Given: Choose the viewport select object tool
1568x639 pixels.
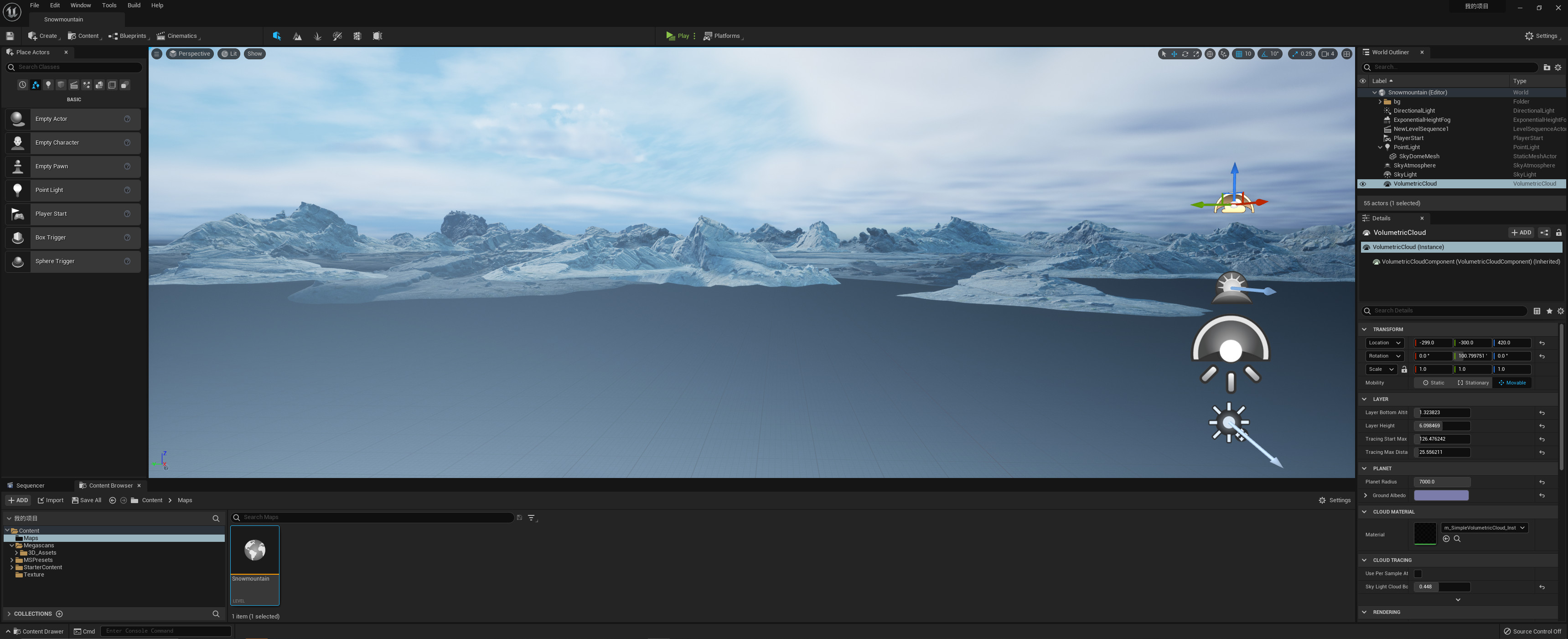Looking at the screenshot, I should pyautogui.click(x=1164, y=54).
